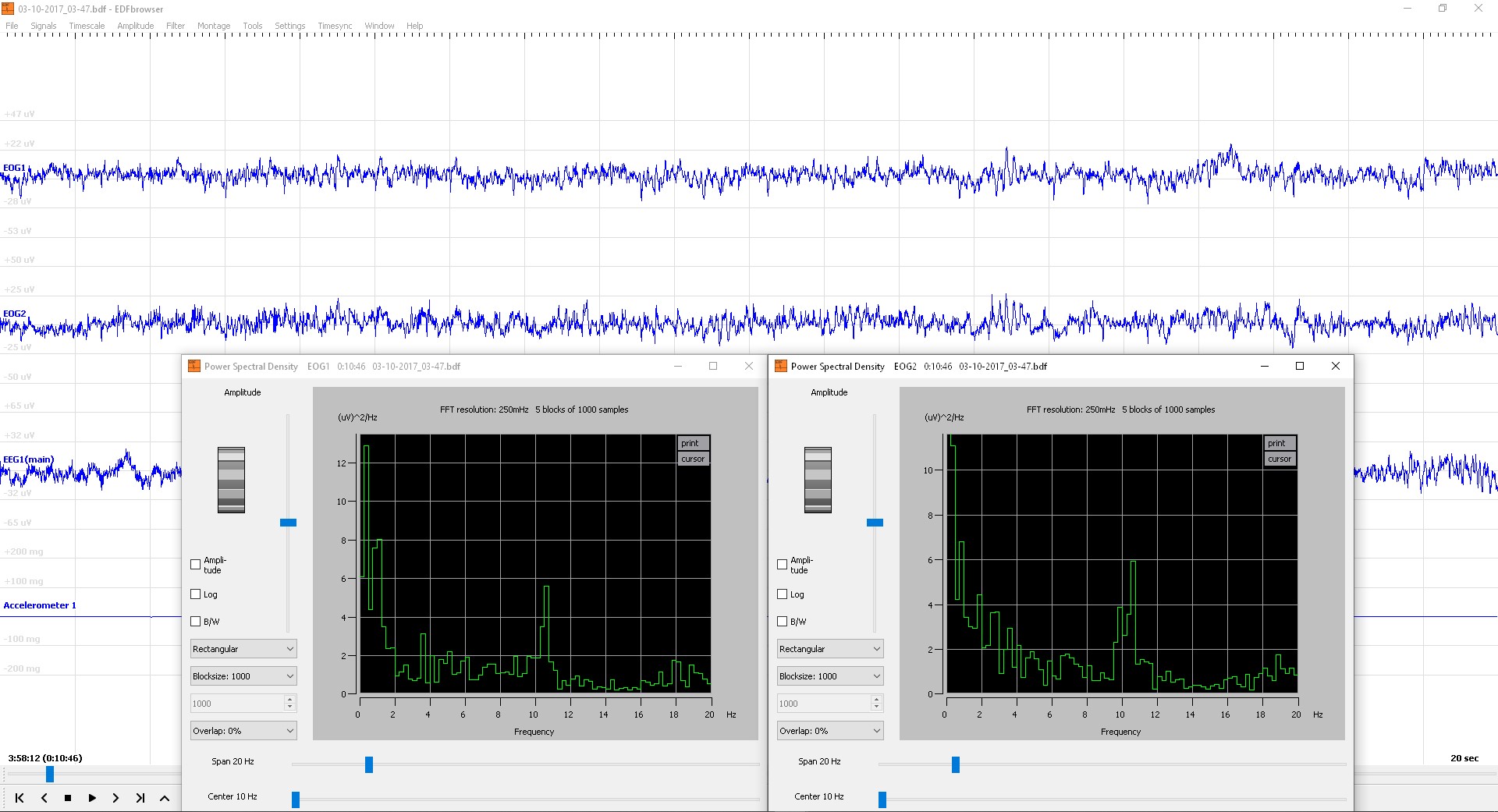Maximize the EOG1 Power Spectral Density window
The width and height of the screenshot is (1498, 812).
click(713, 366)
